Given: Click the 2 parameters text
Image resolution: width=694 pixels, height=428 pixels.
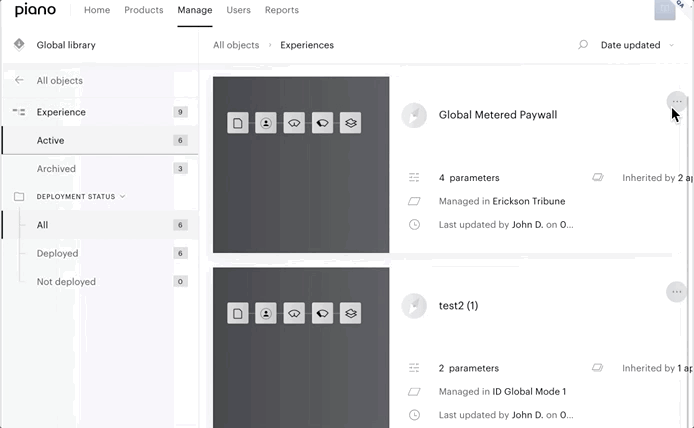Looking at the screenshot, I should click(x=469, y=368).
